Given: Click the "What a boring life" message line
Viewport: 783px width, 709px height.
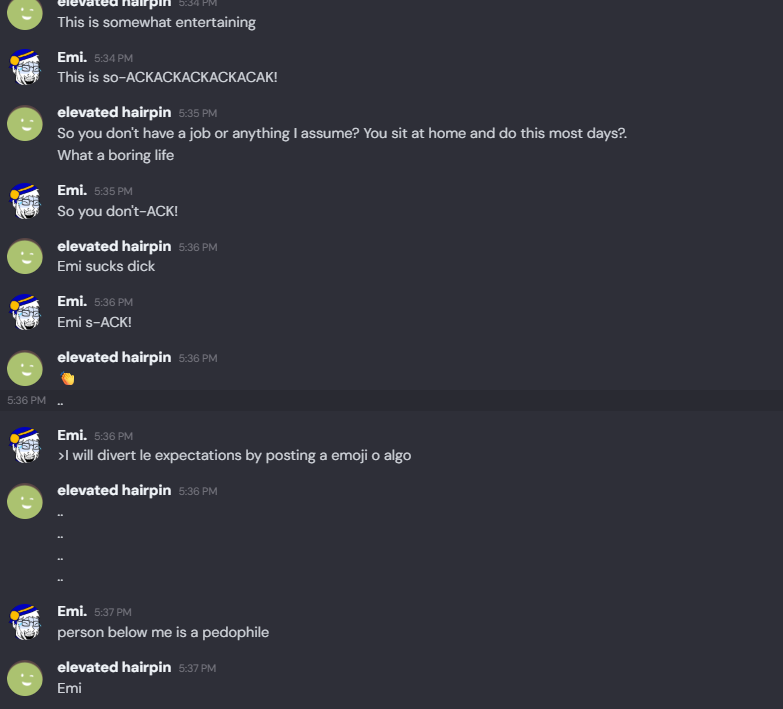Looking at the screenshot, I should 115,155.
